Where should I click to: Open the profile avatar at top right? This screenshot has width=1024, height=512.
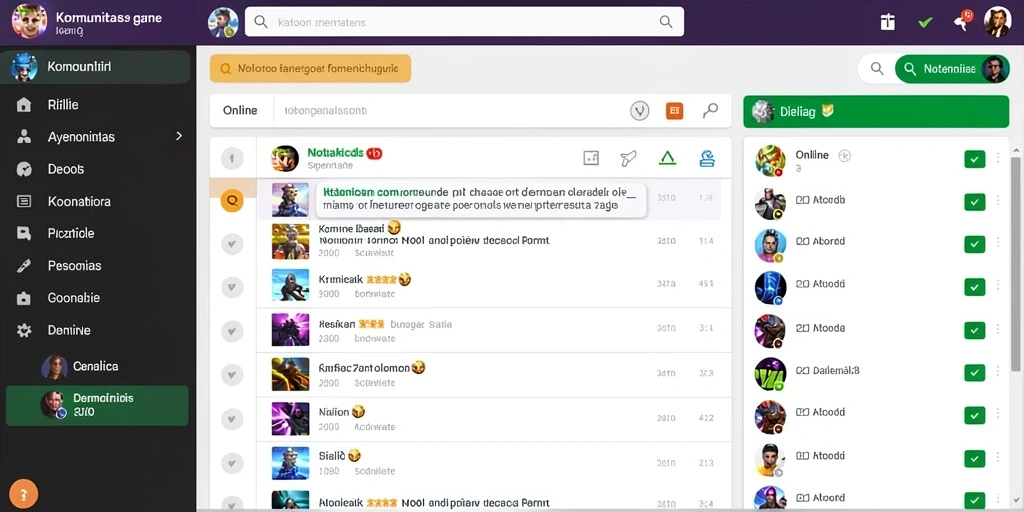point(997,22)
